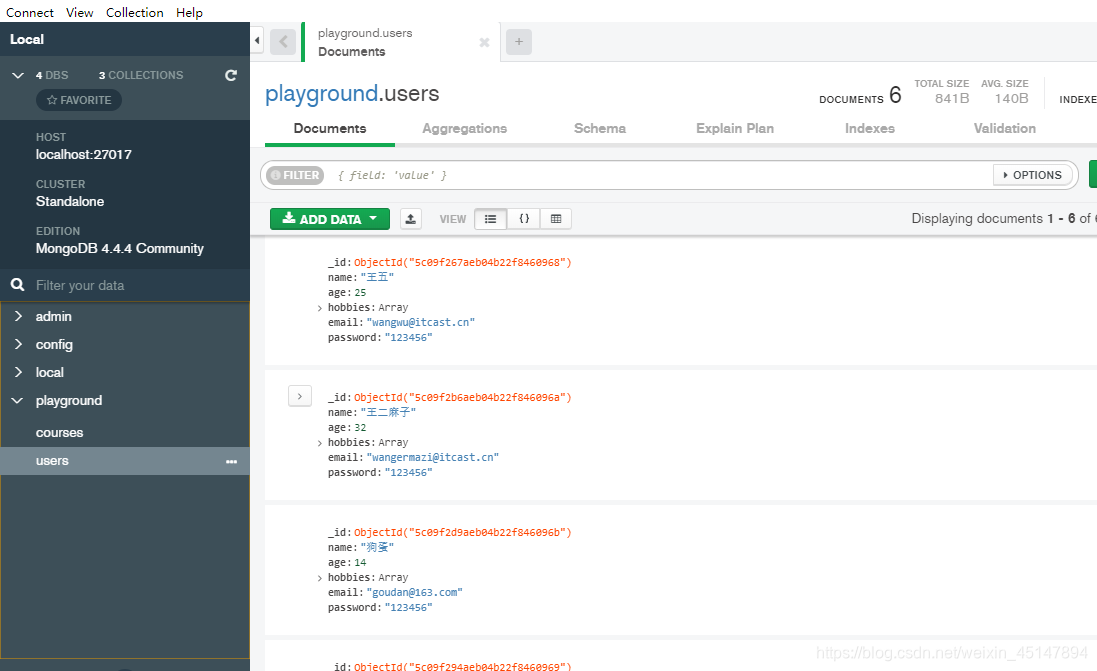Open a new tab with plus button
This screenshot has width=1097, height=671.
click(x=518, y=42)
